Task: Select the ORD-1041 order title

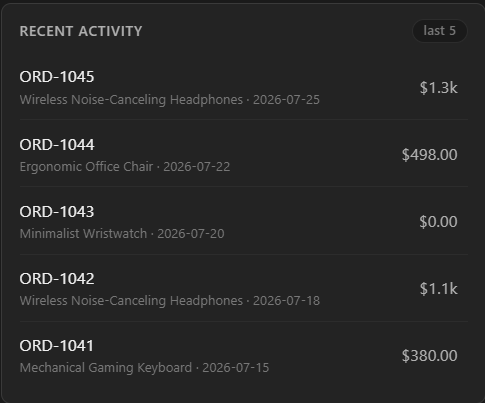Action: pos(57,346)
